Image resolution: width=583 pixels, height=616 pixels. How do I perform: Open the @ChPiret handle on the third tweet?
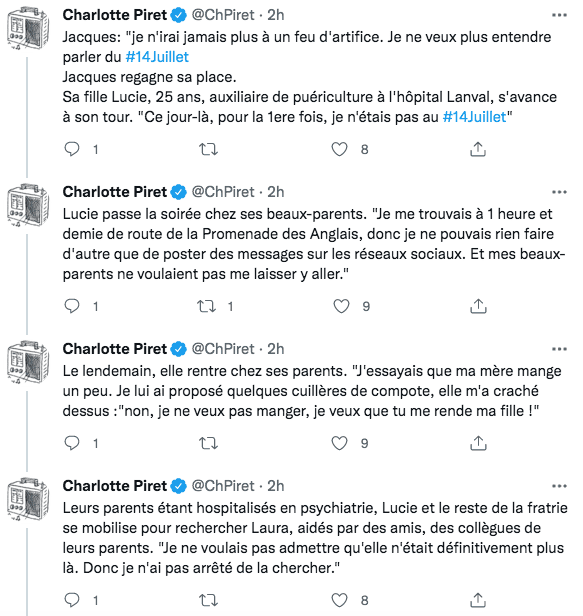click(x=223, y=349)
